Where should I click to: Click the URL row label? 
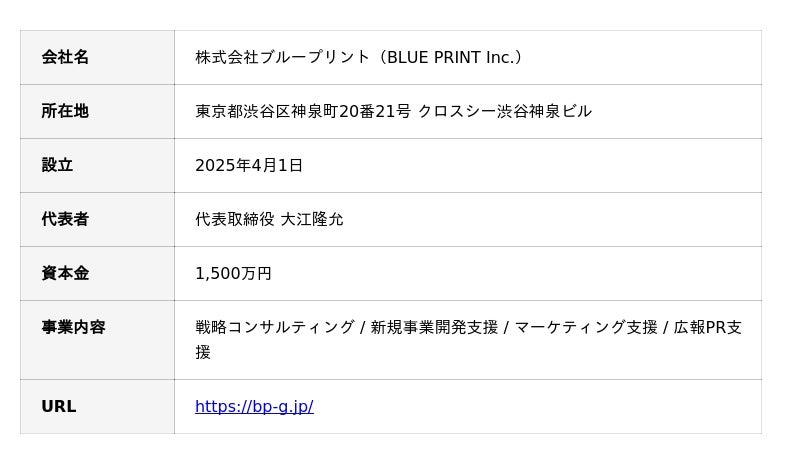pyautogui.click(x=58, y=407)
